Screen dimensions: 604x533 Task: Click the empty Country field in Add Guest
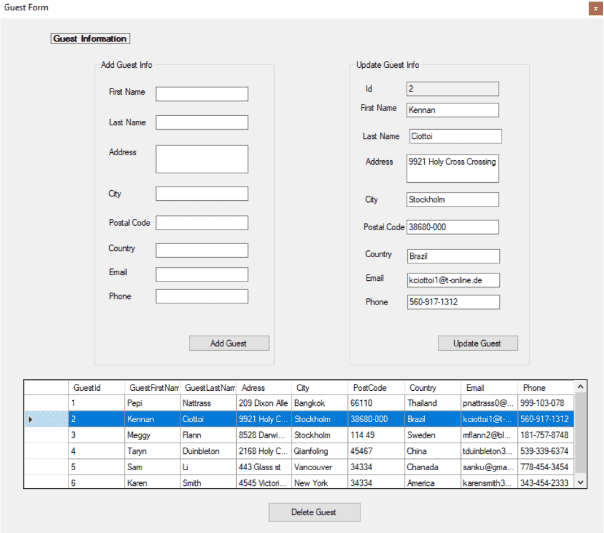pyautogui.click(x=202, y=250)
